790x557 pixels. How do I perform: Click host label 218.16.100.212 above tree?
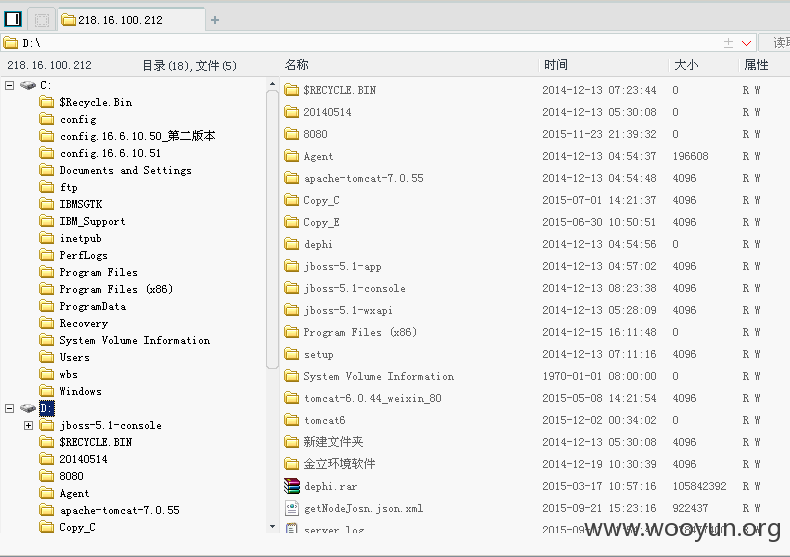point(49,65)
